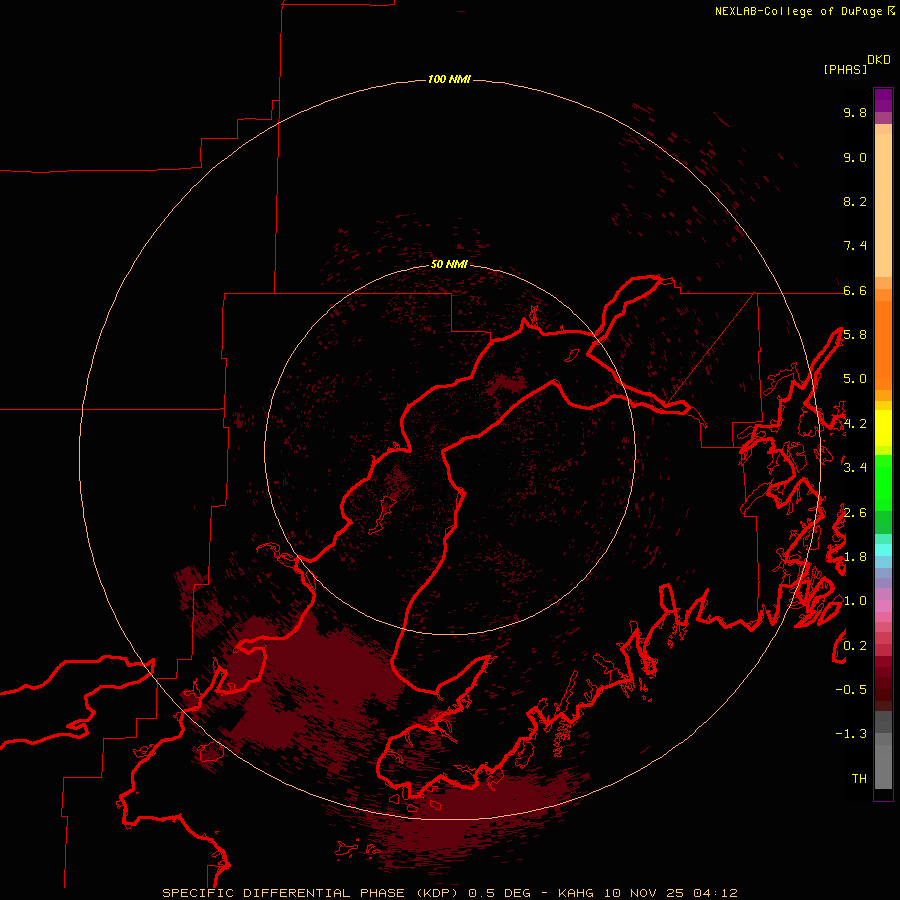Click the [PHAS] label above the color bar
This screenshot has width=900, height=900.
click(845, 69)
